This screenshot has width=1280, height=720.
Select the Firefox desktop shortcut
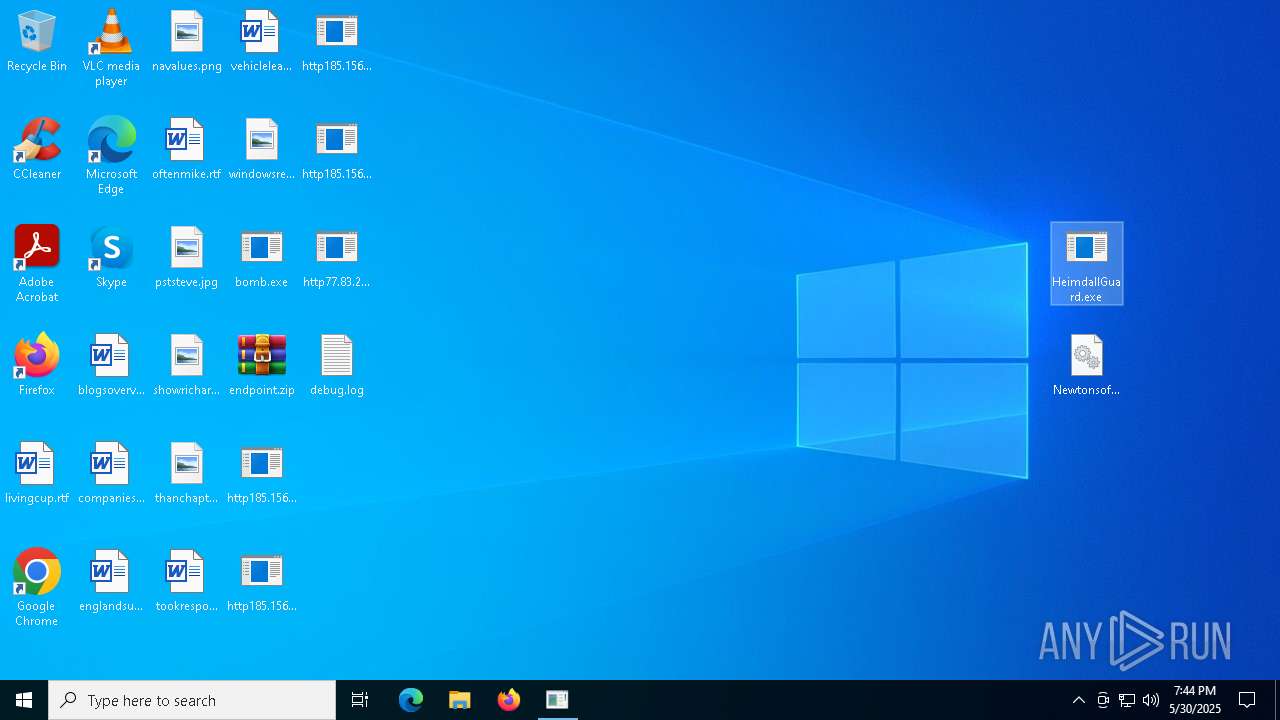[x=37, y=366]
